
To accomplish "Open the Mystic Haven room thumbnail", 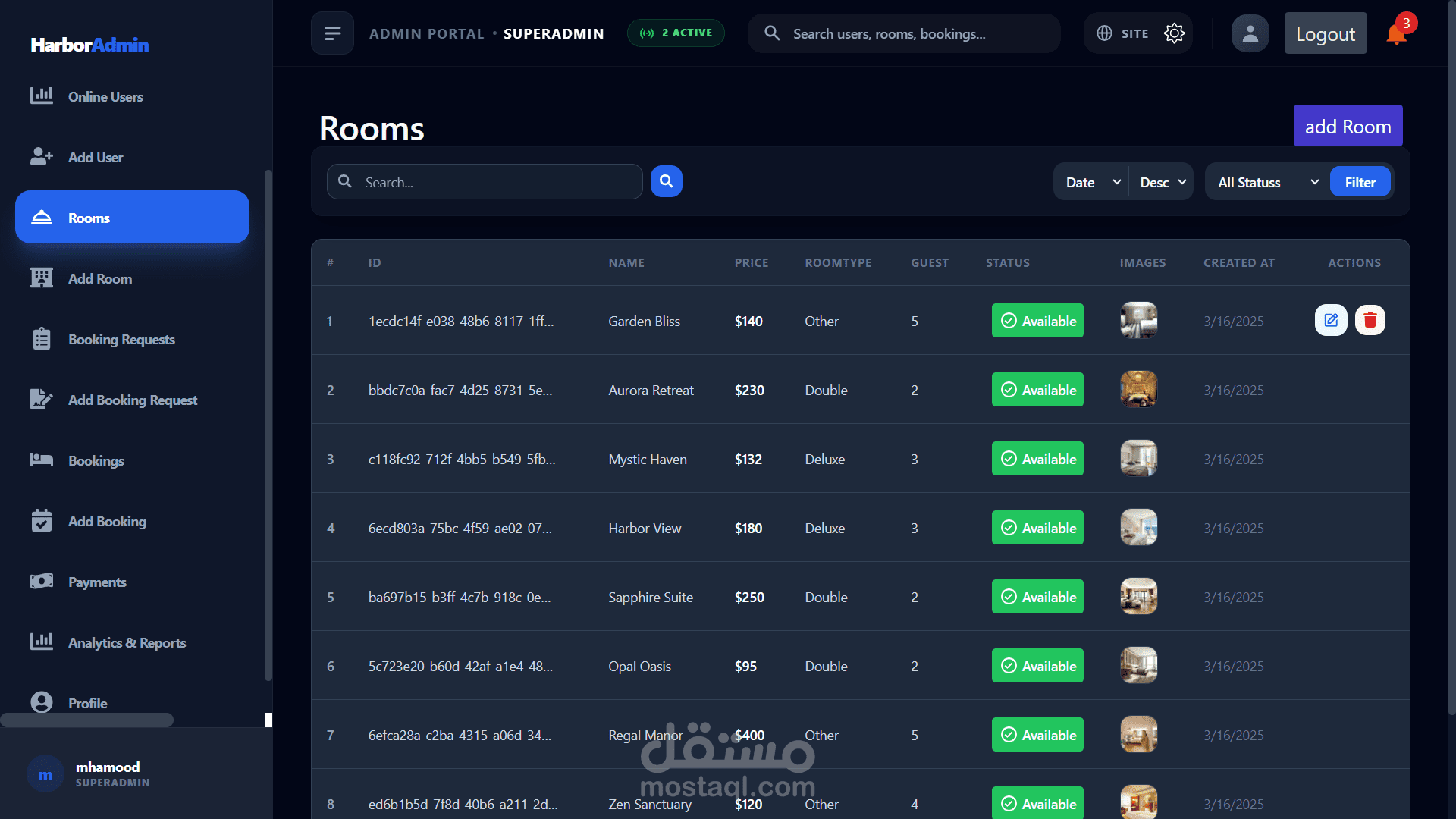I will pos(1138,459).
